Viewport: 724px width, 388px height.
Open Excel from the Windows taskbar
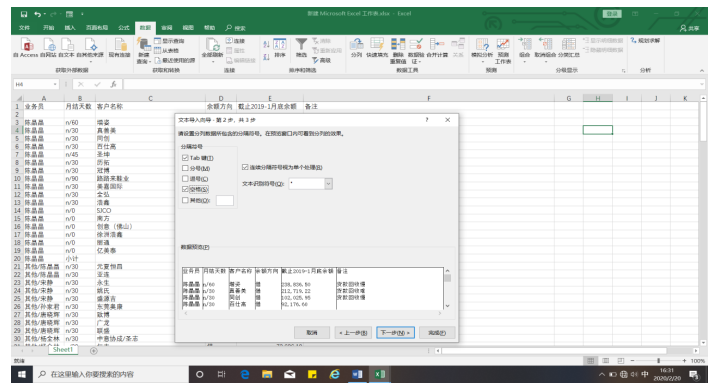[x=380, y=374]
